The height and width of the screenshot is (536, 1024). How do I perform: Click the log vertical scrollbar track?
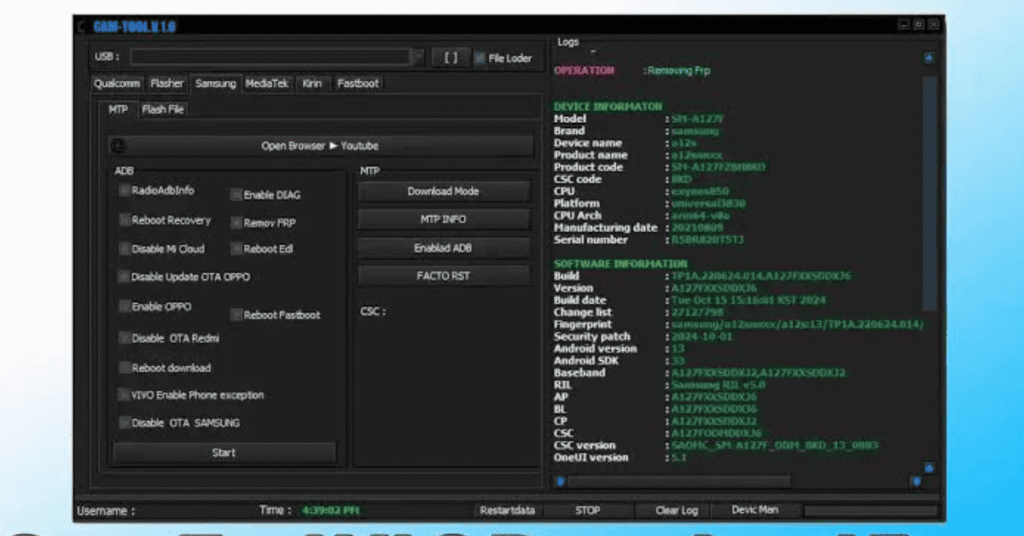point(929,261)
